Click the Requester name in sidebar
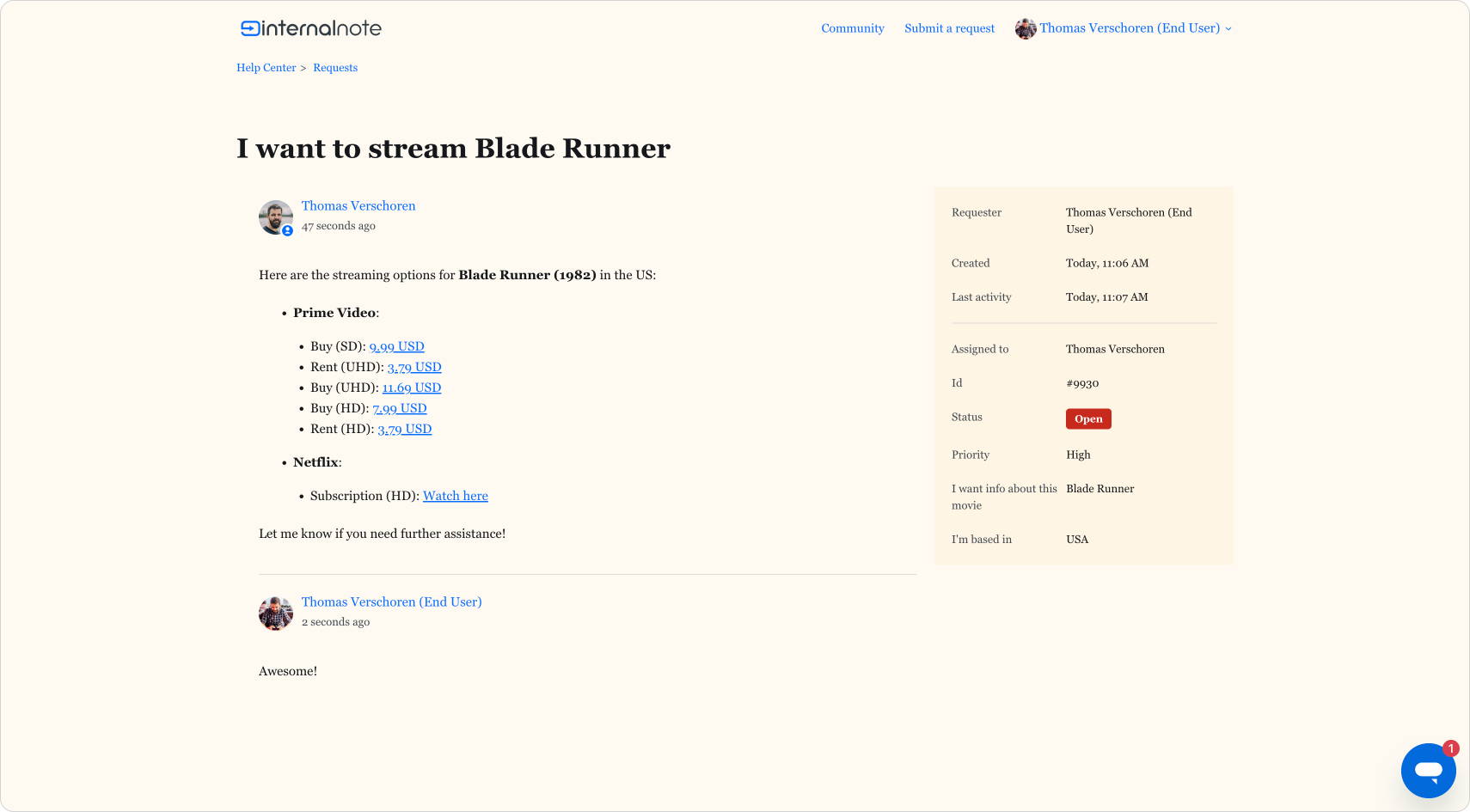The height and width of the screenshot is (812, 1470). 1129,221
